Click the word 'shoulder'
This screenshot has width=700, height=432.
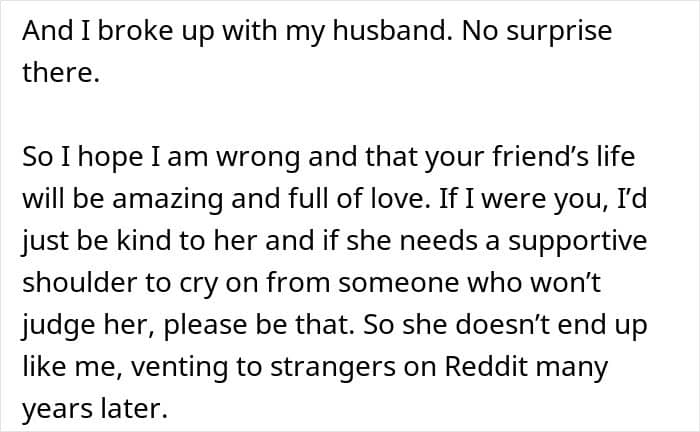click(82, 284)
